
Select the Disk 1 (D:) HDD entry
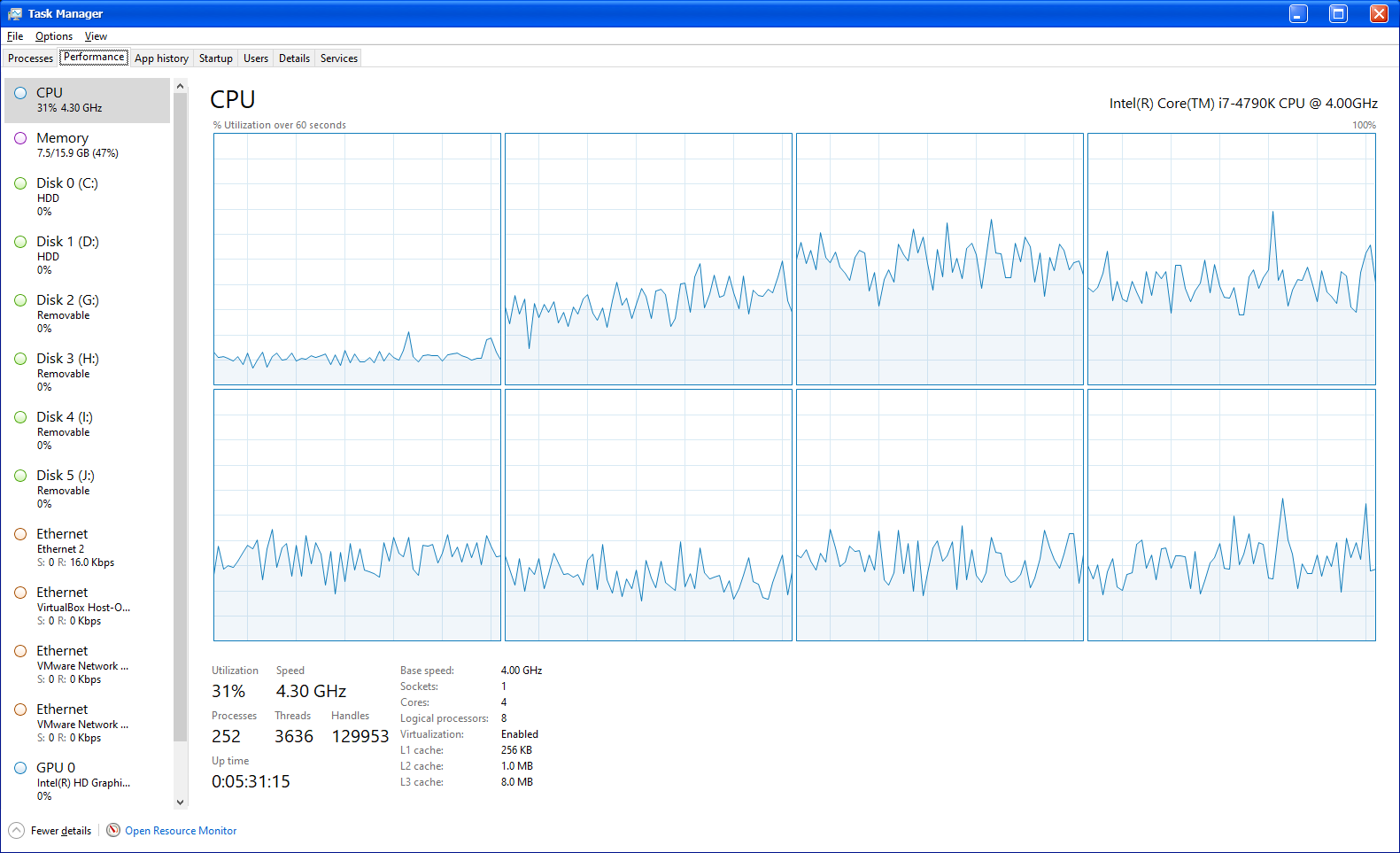coord(87,255)
